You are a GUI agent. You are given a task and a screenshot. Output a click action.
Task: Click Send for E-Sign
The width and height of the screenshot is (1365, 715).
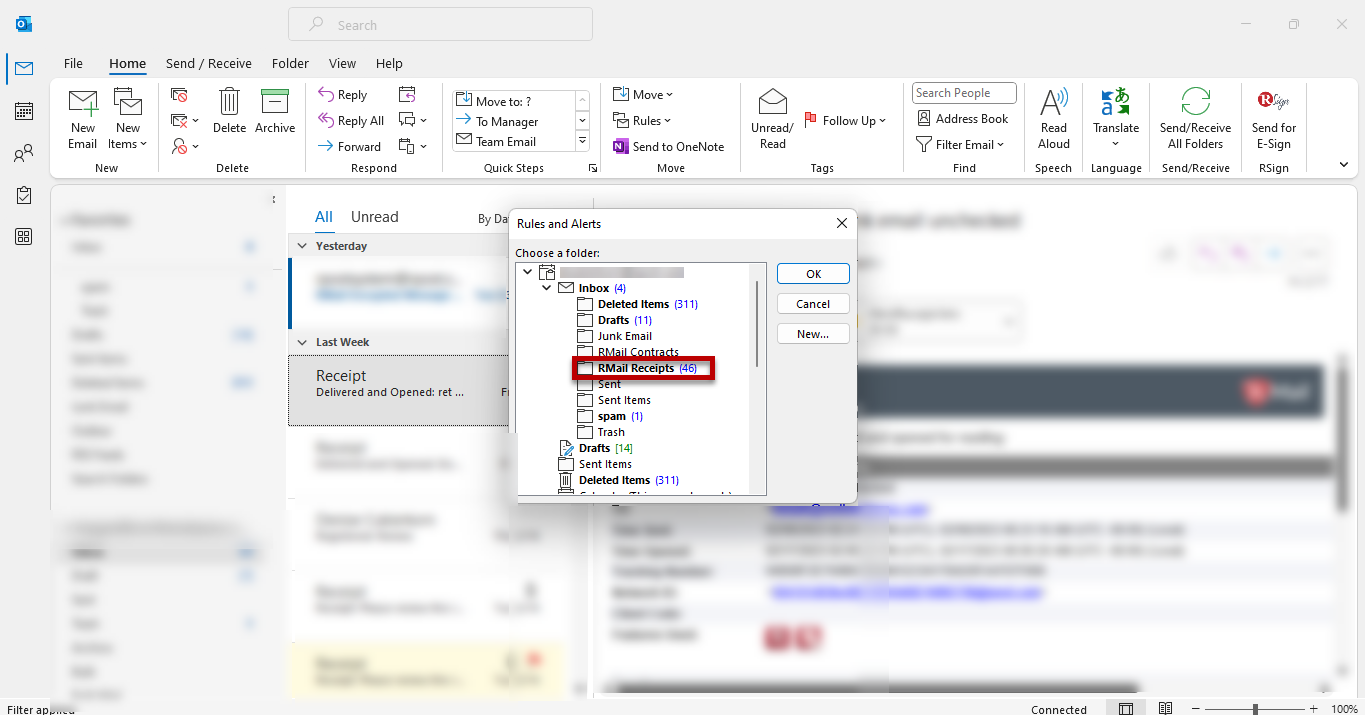click(1272, 119)
